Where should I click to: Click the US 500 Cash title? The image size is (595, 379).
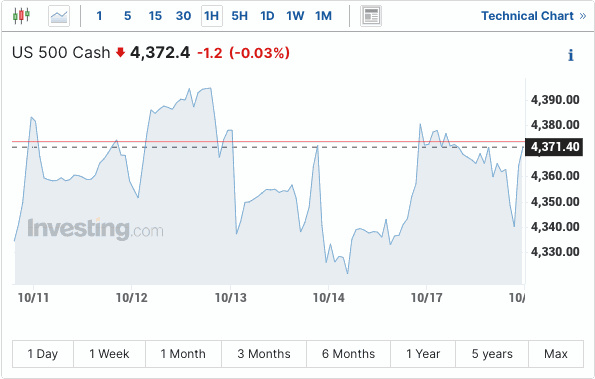pyautogui.click(x=61, y=53)
